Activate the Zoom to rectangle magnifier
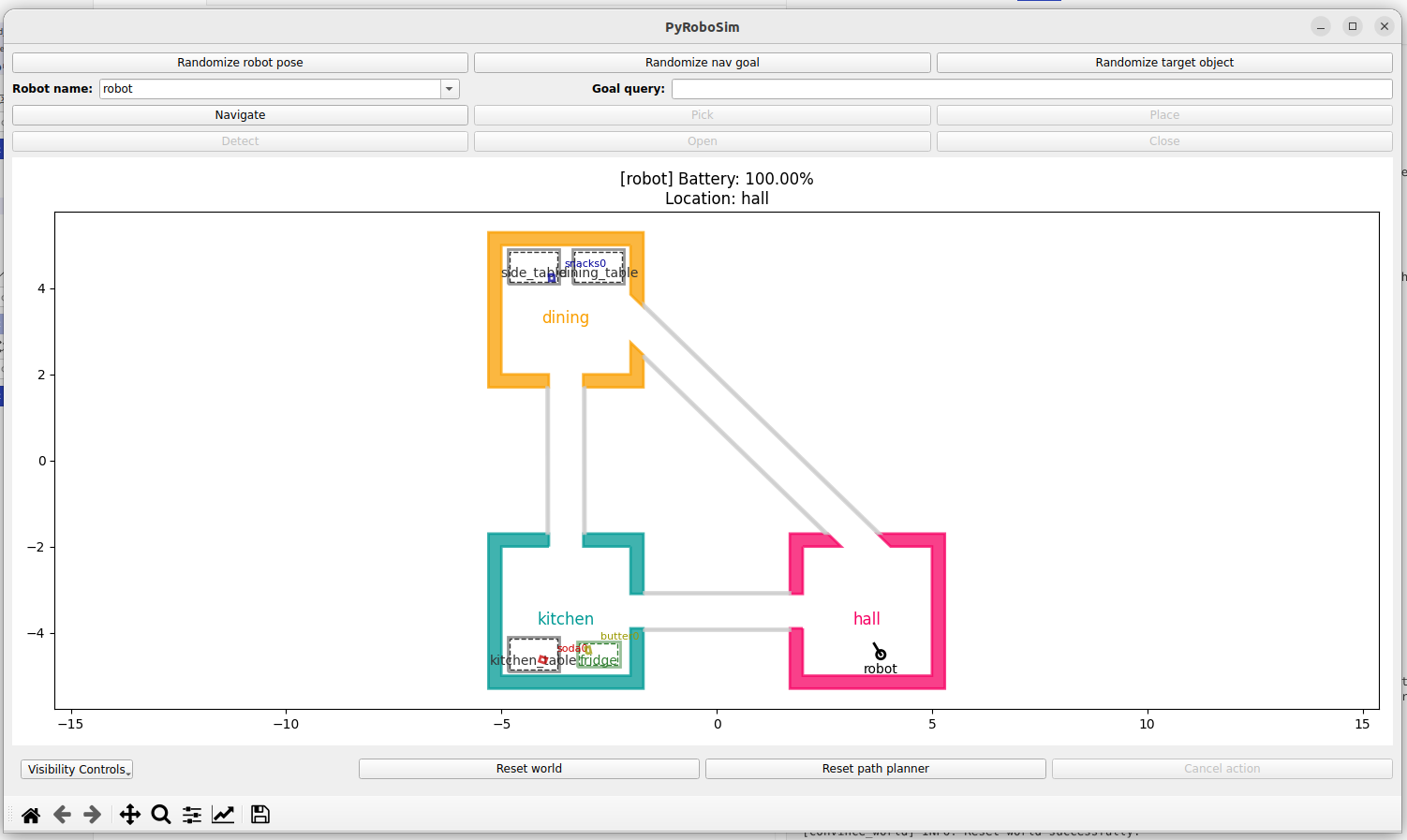The width and height of the screenshot is (1407, 840). [x=161, y=815]
